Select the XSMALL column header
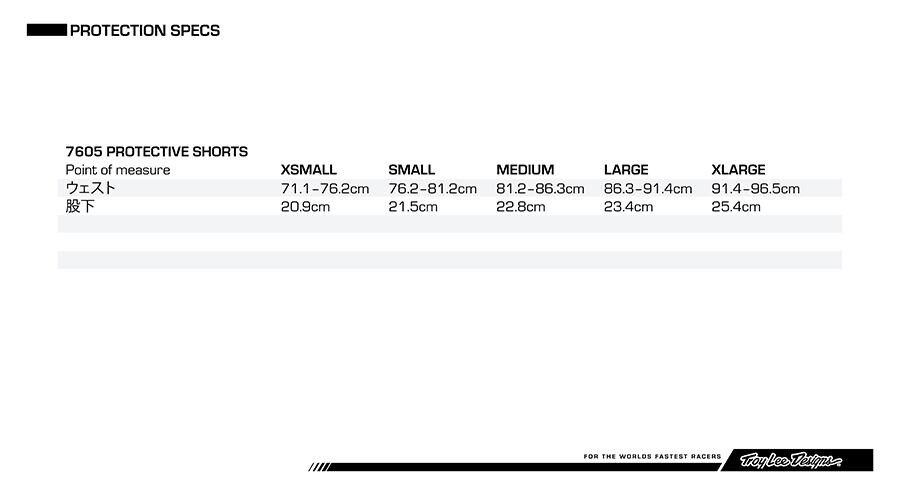900x491 pixels. (x=309, y=170)
